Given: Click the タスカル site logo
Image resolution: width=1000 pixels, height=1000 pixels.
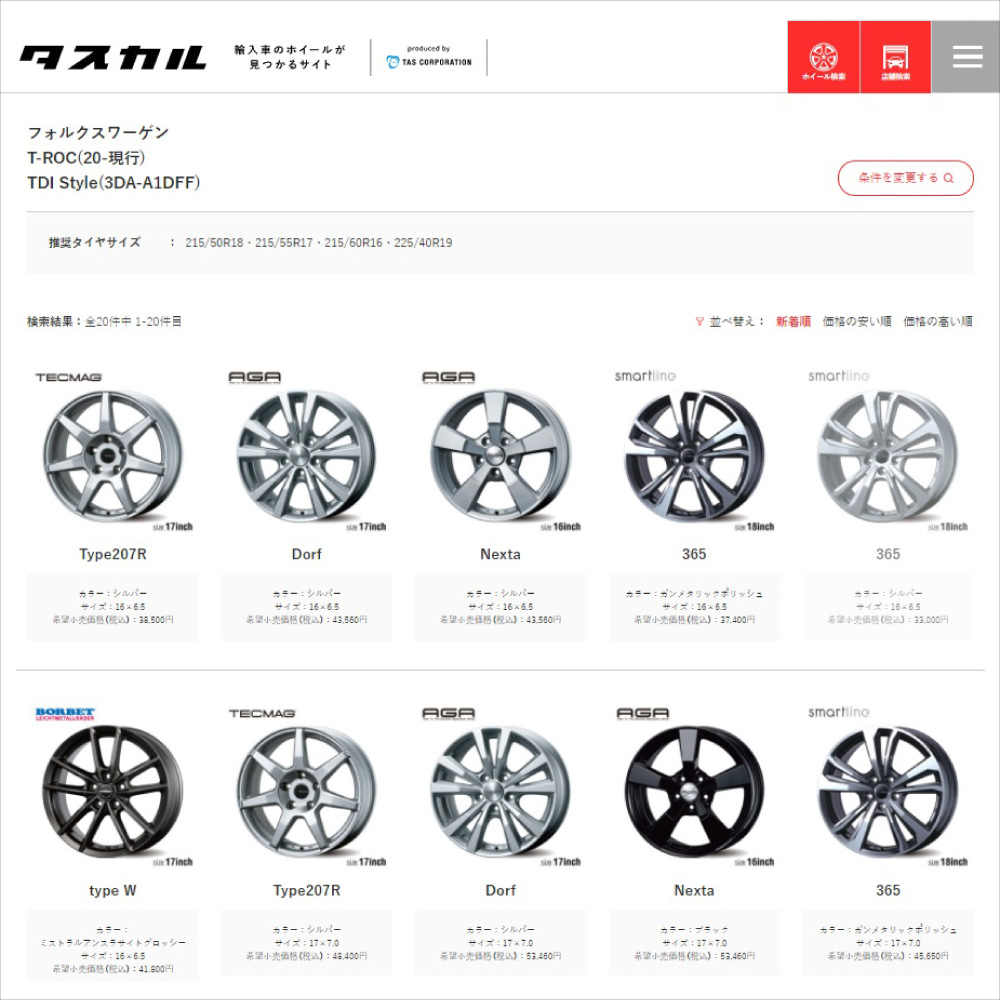Looking at the screenshot, I should (113, 57).
